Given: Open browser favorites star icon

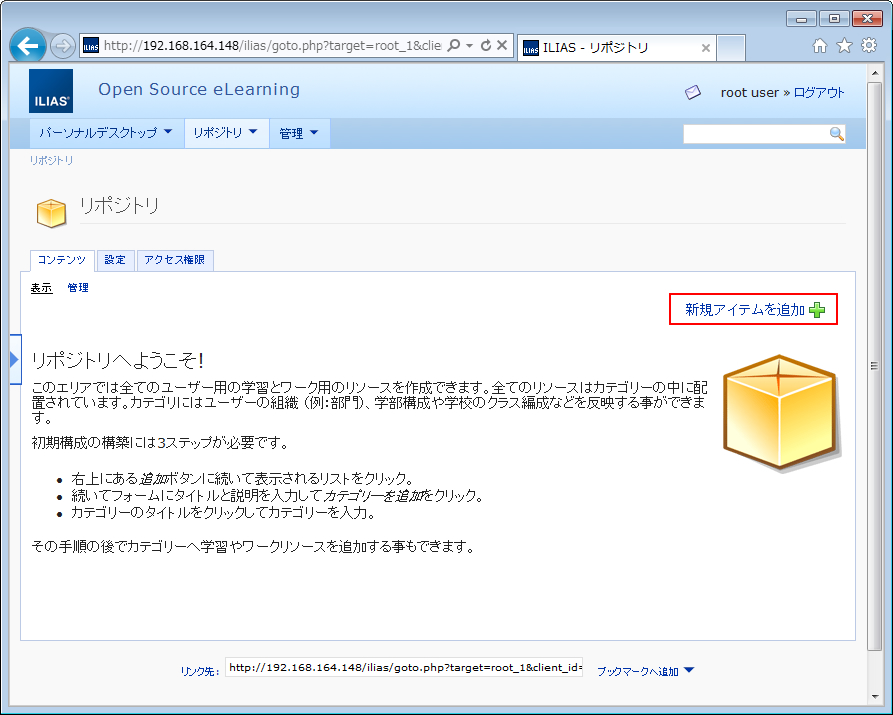Looking at the screenshot, I should (x=844, y=46).
